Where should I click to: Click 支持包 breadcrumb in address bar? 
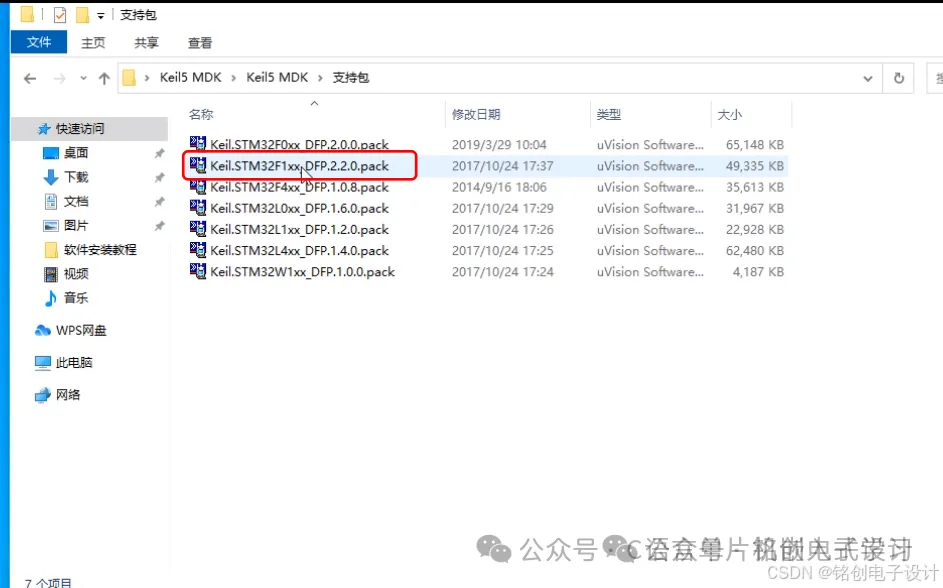click(x=351, y=78)
